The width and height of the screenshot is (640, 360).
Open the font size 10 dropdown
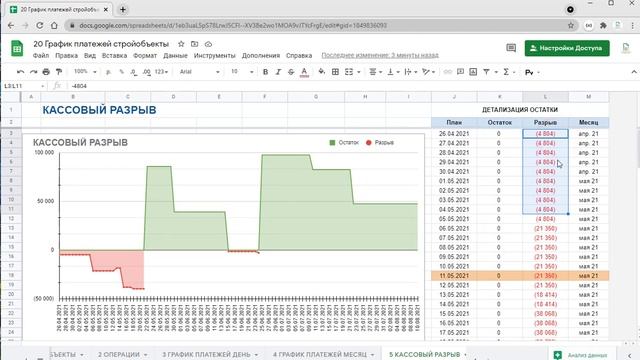coord(242,72)
